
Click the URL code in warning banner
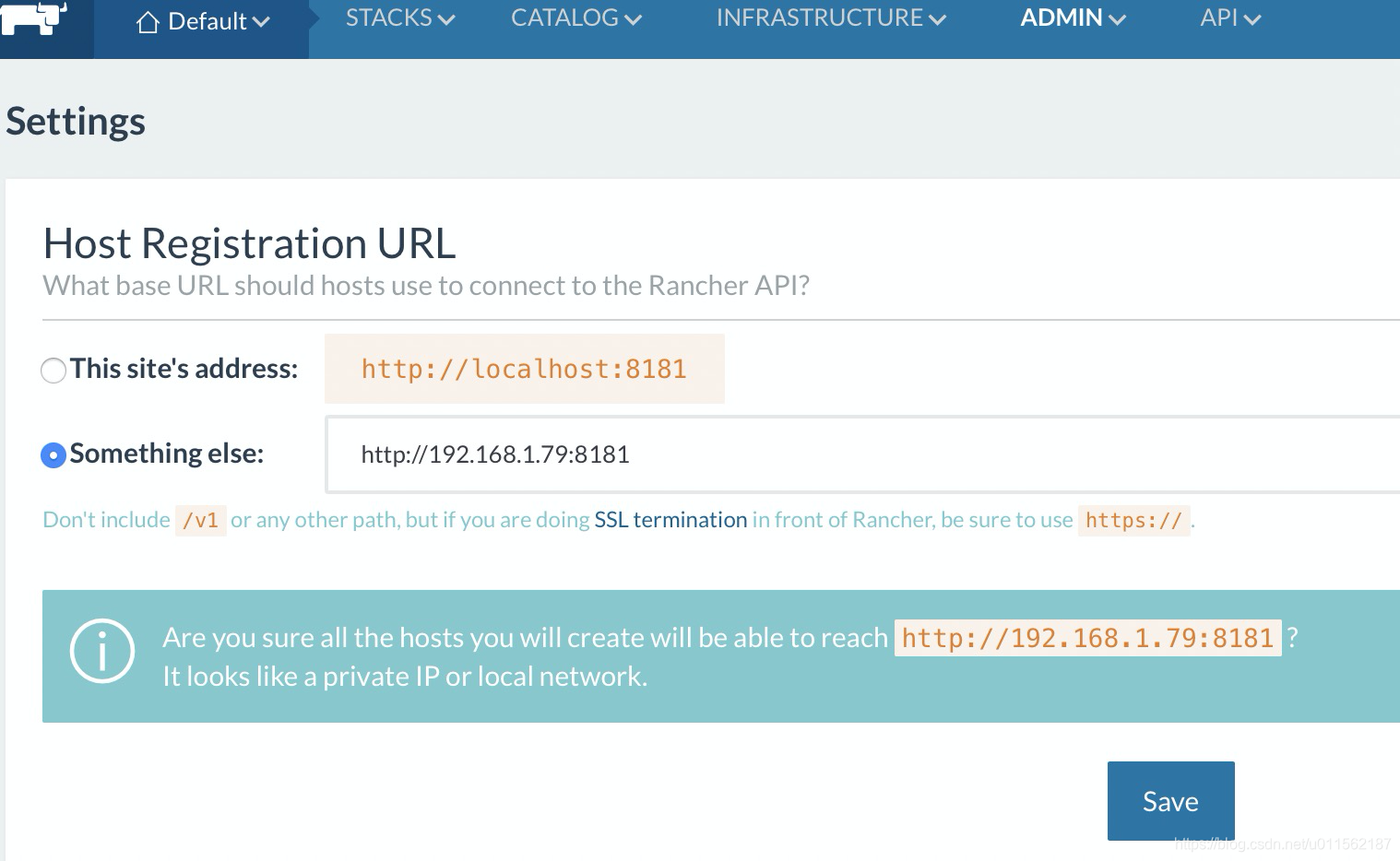pyautogui.click(x=1087, y=638)
